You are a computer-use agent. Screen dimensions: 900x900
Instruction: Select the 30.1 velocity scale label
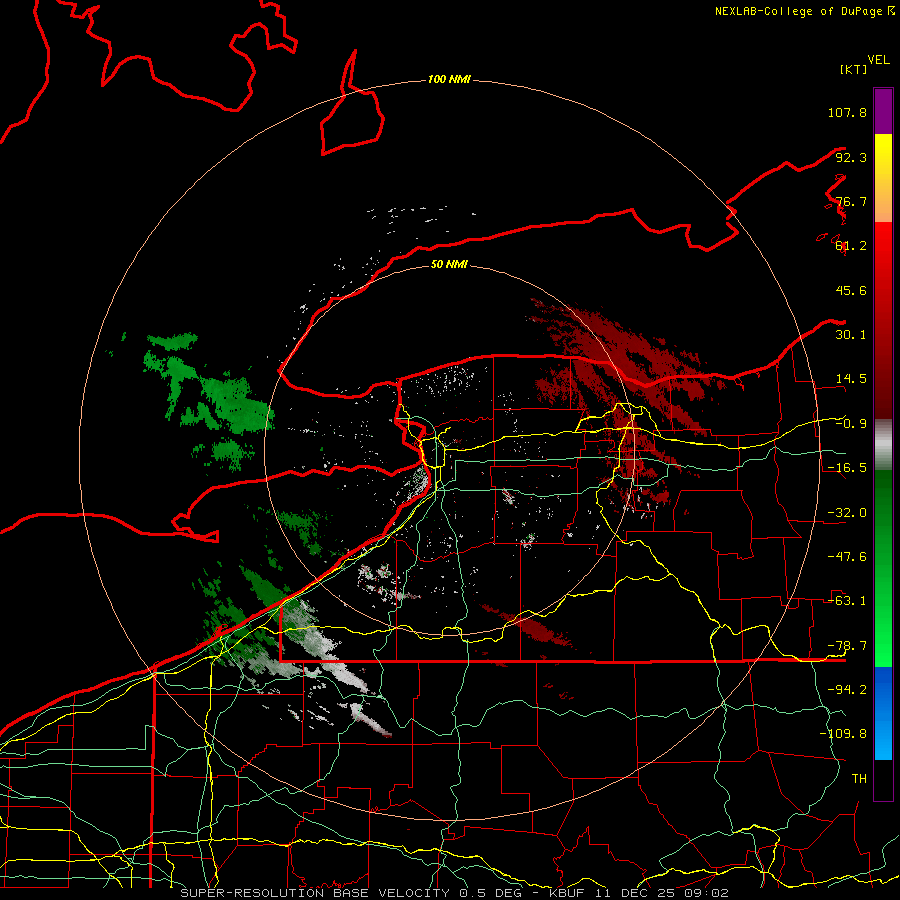[x=851, y=335]
